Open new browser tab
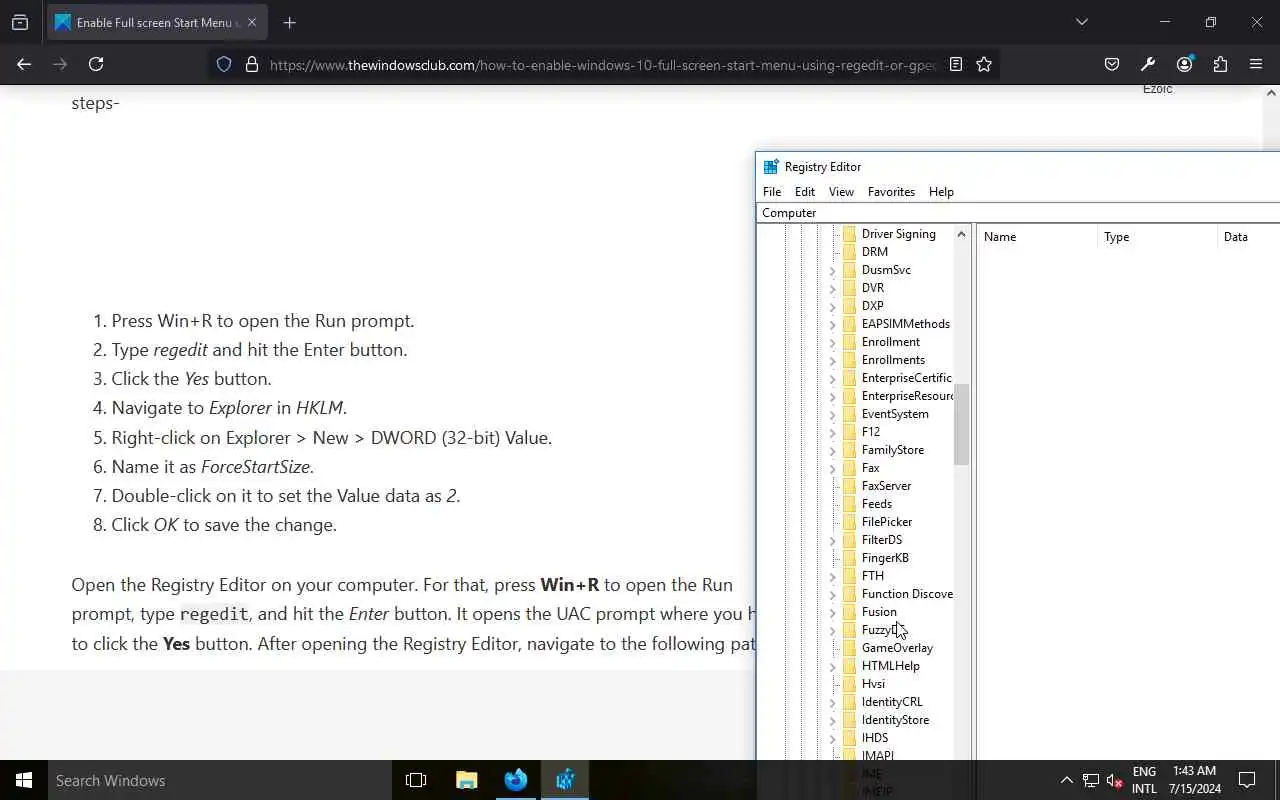1280x800 pixels. coord(289,22)
